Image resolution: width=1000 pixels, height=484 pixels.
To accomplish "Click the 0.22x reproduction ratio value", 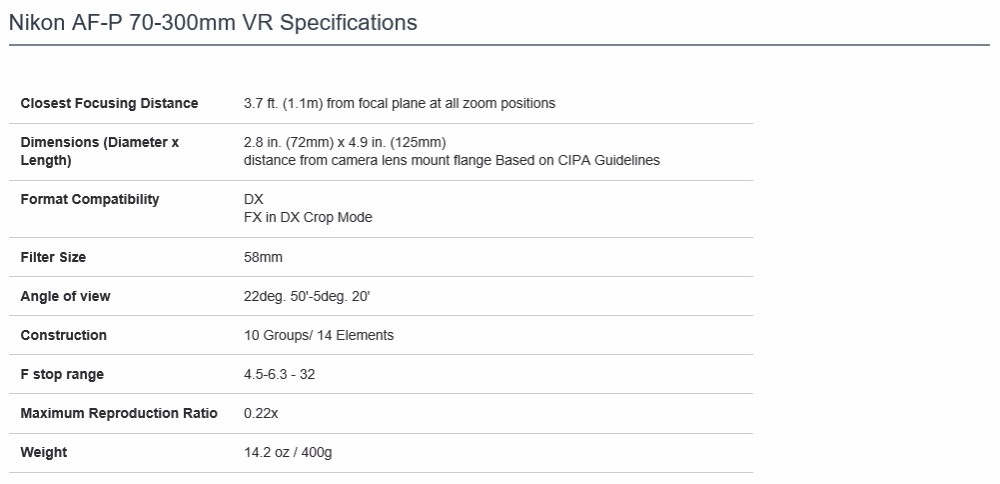I will click(261, 413).
